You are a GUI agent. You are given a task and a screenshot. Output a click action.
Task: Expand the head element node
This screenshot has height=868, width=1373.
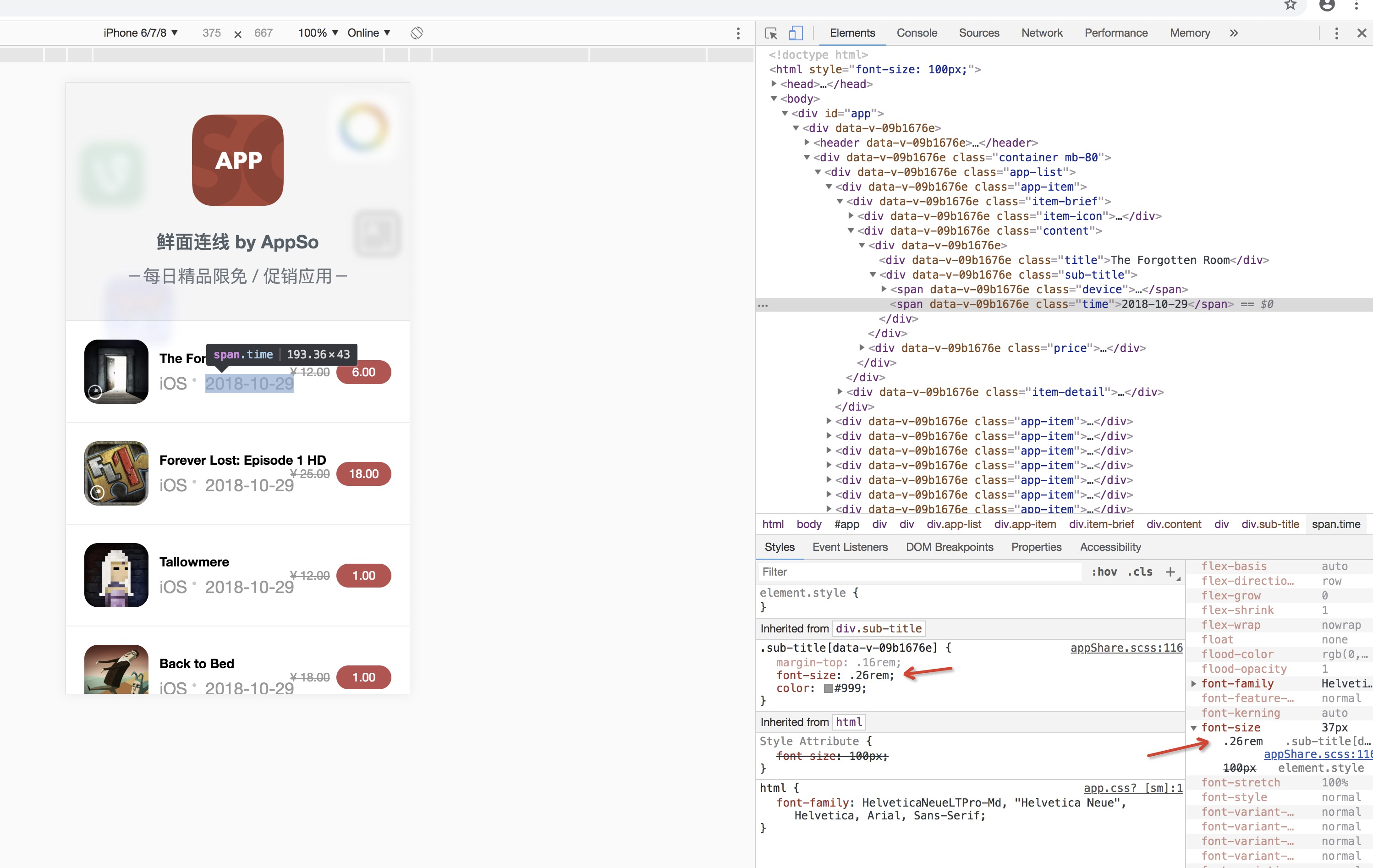pyautogui.click(x=774, y=84)
